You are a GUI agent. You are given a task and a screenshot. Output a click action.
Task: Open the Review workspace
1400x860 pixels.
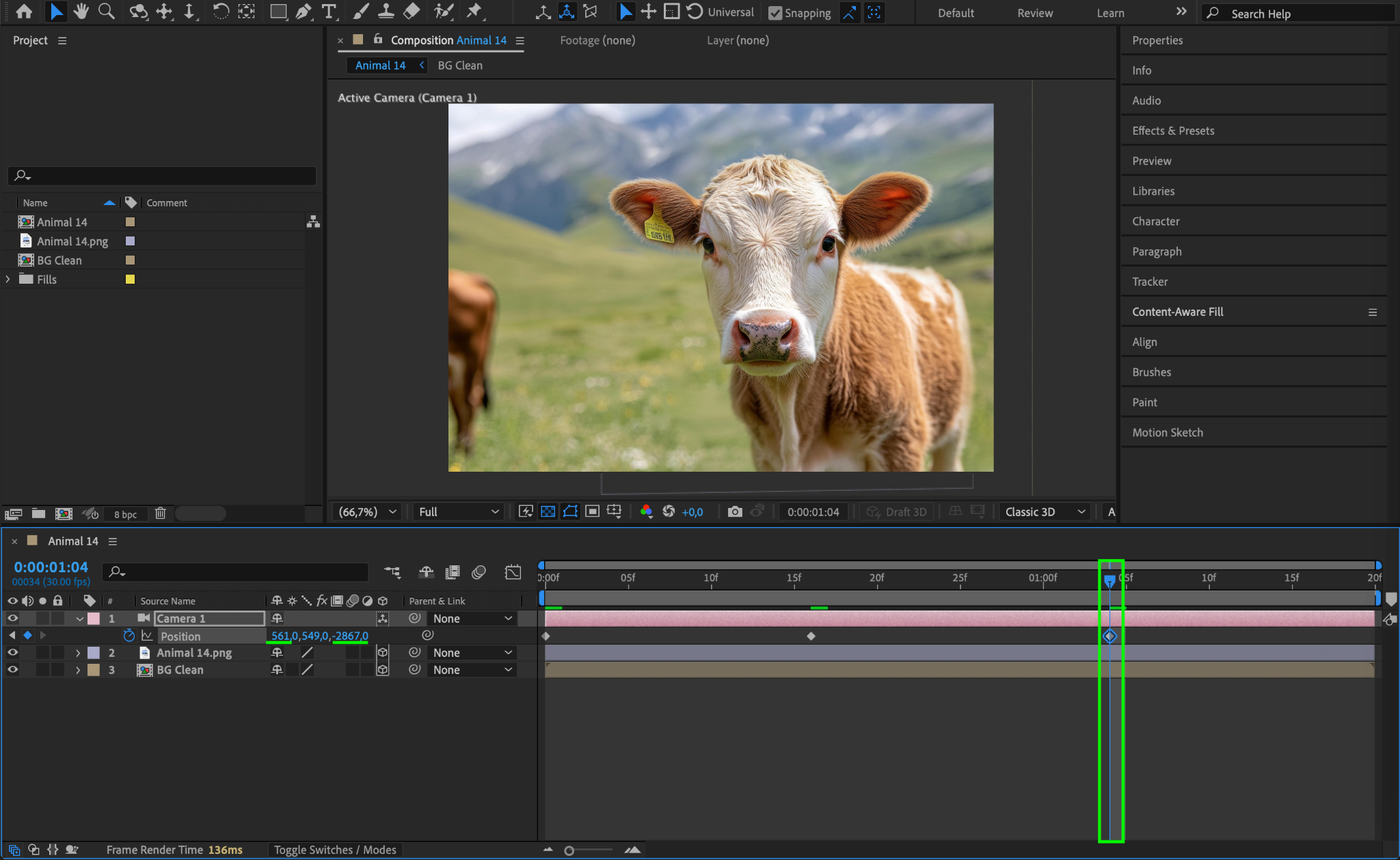1034,13
